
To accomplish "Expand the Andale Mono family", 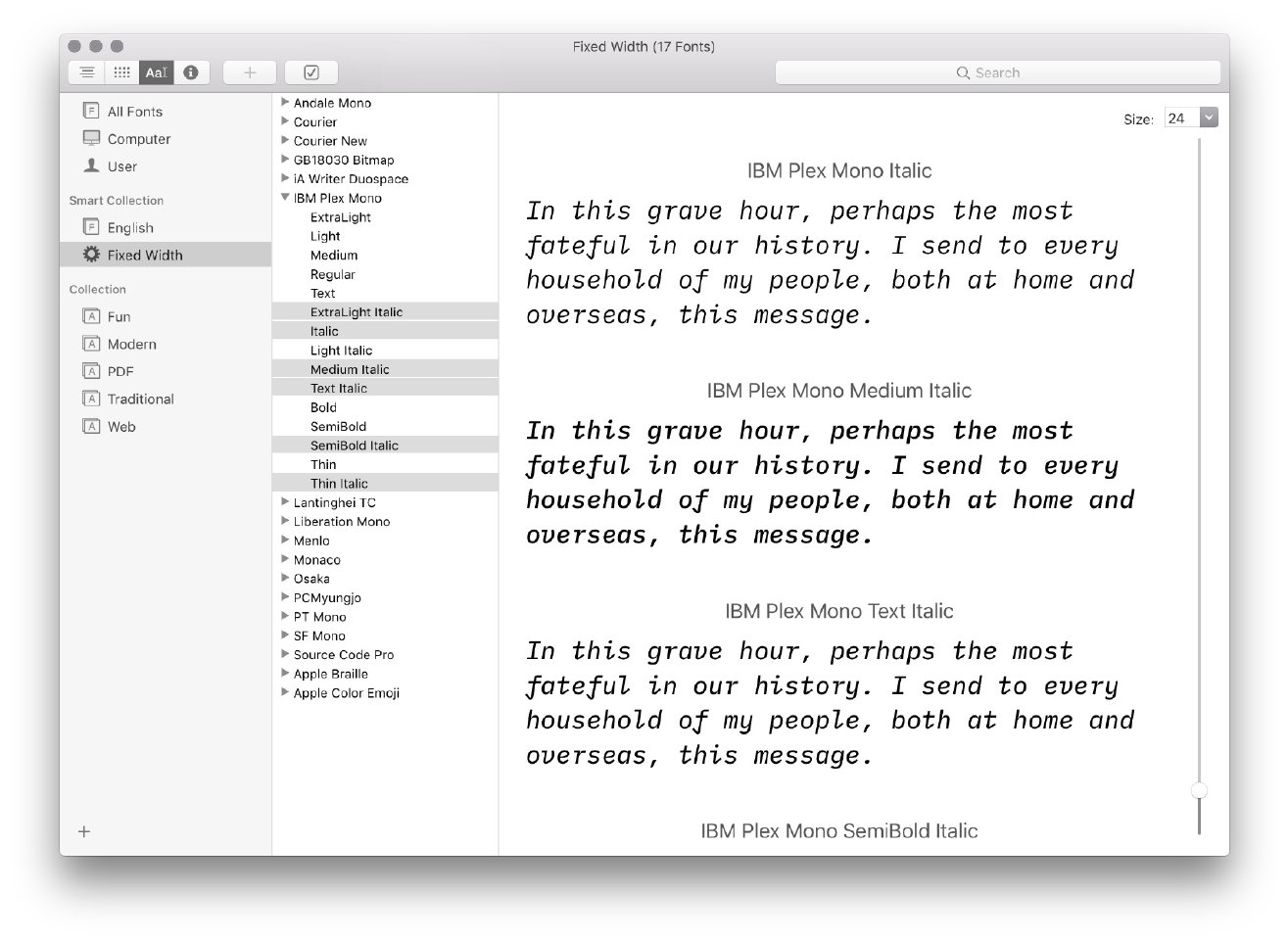I will pyautogui.click(x=285, y=102).
